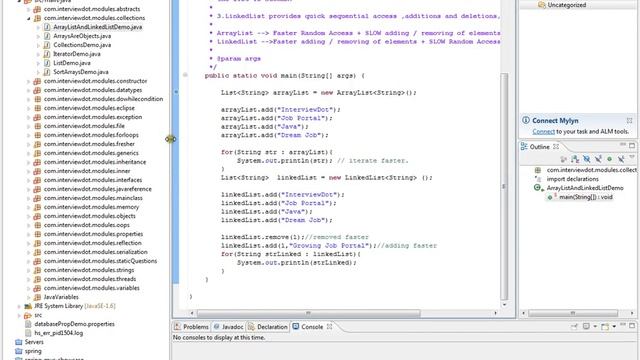Screen dimensions: 640x360
Task: Collapse com.interviewdot.modules.collections package
Action: [x=29, y=18]
